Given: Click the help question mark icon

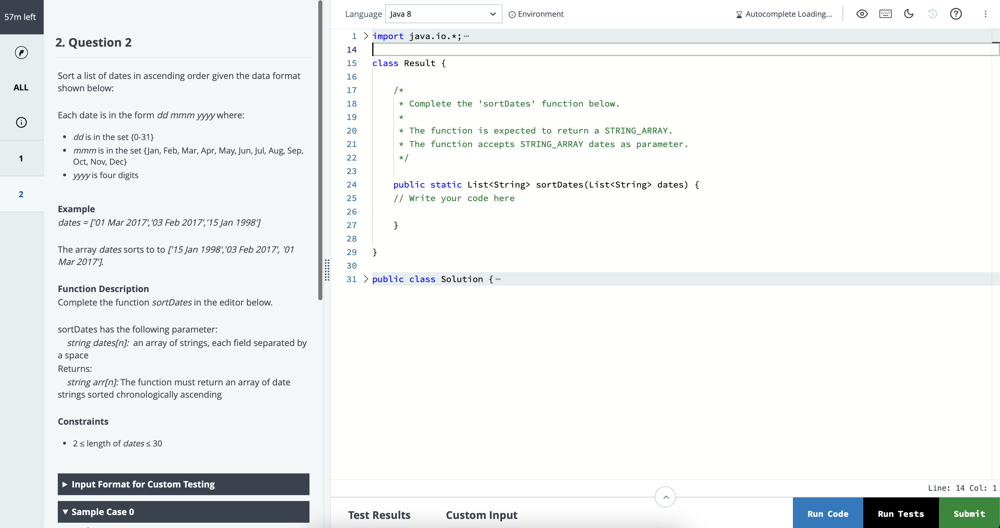Looking at the screenshot, I should click(956, 14).
